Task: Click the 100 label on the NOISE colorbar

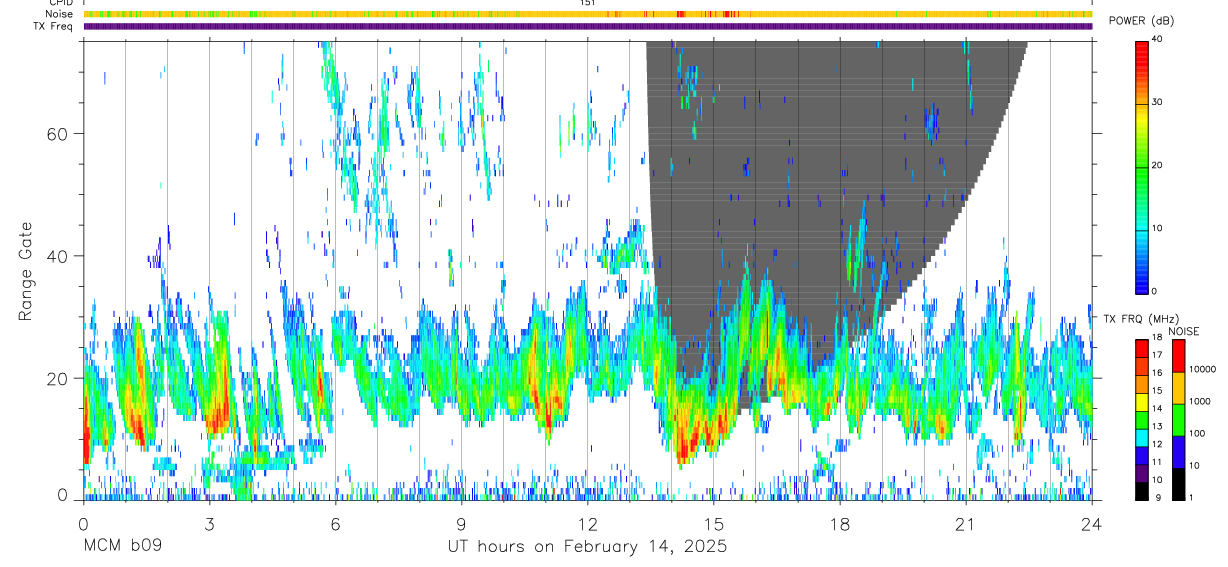Action: pos(1198,434)
